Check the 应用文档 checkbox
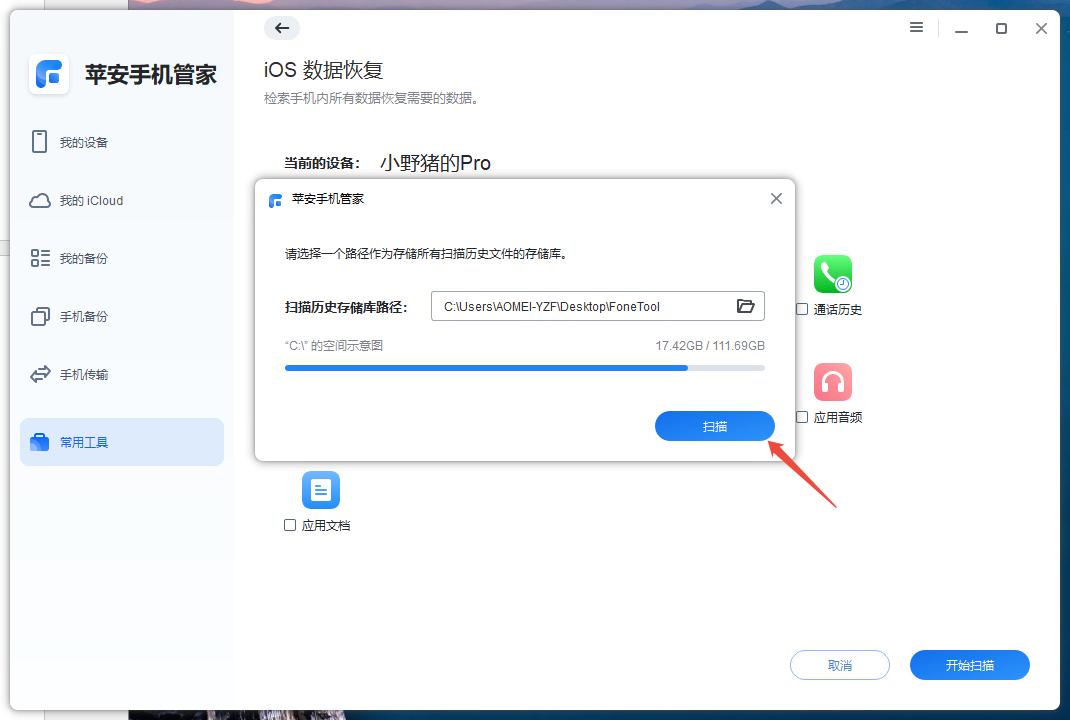 pos(289,525)
